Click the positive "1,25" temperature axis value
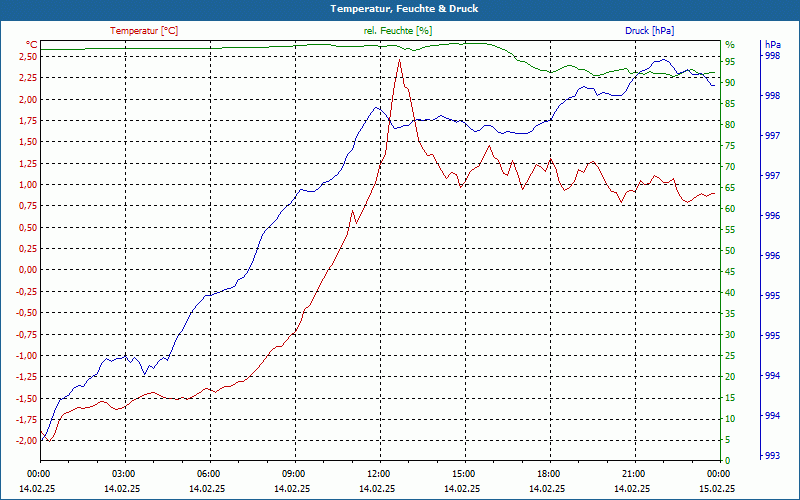Image resolution: width=800 pixels, height=500 pixels. pyautogui.click(x=28, y=164)
